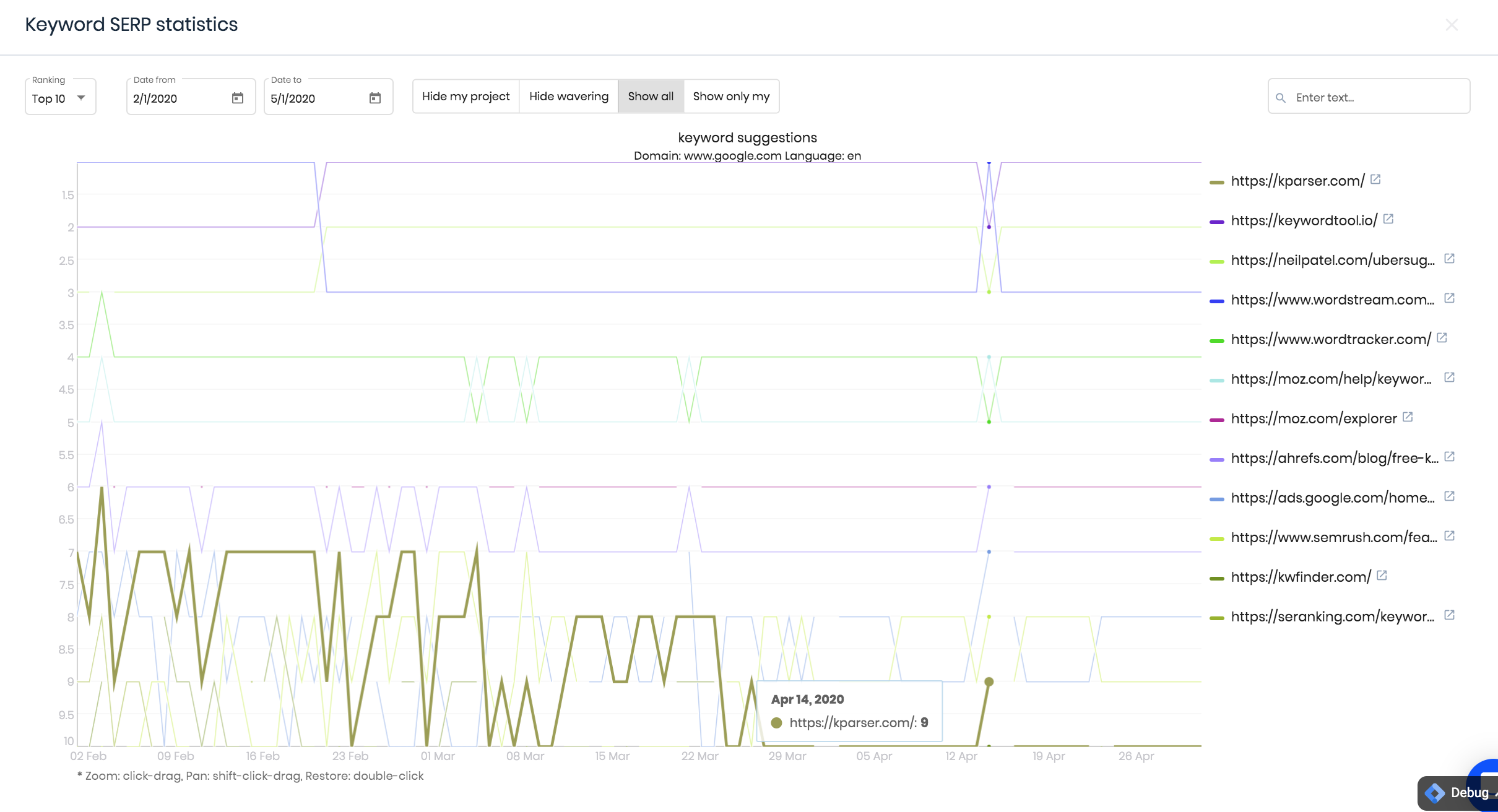1498x812 pixels.
Task: Click the Date from 2/1/2020 field
Action: 191,97
